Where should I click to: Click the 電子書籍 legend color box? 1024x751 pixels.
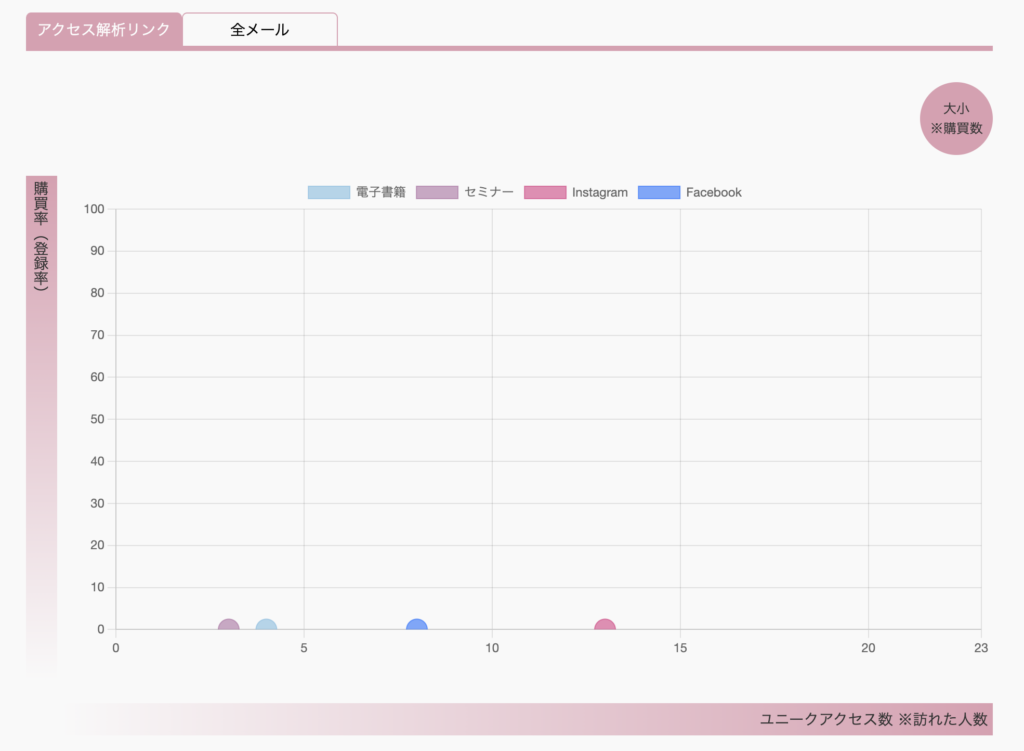point(328,192)
